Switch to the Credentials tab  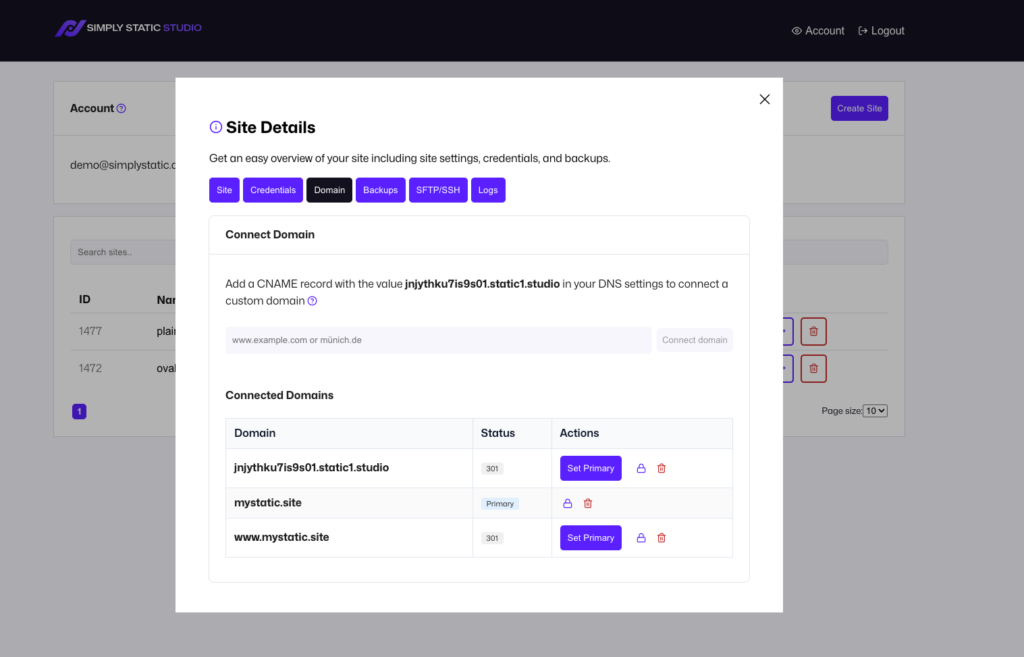272,189
